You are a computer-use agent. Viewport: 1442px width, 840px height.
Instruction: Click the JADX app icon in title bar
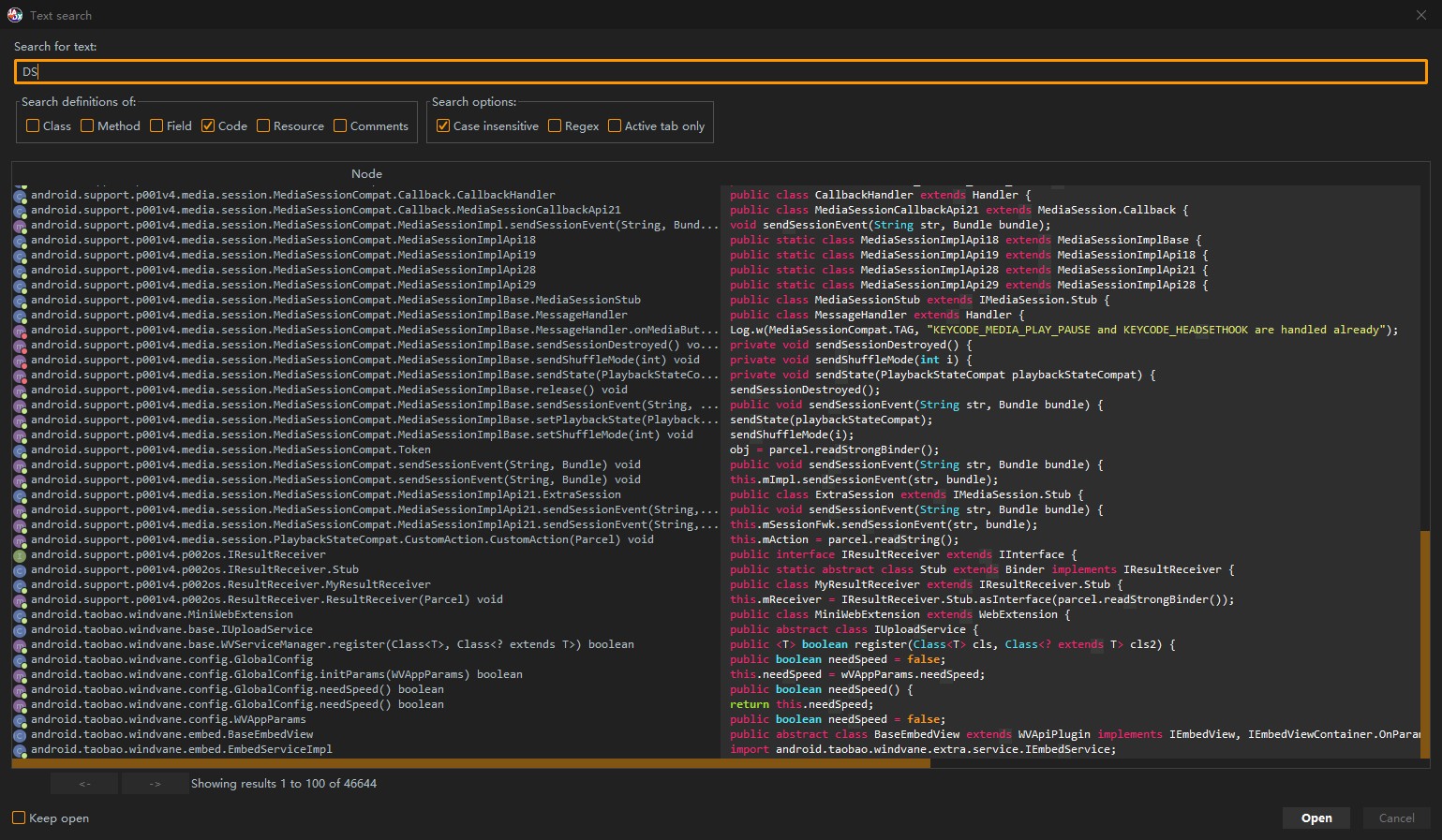point(15,15)
